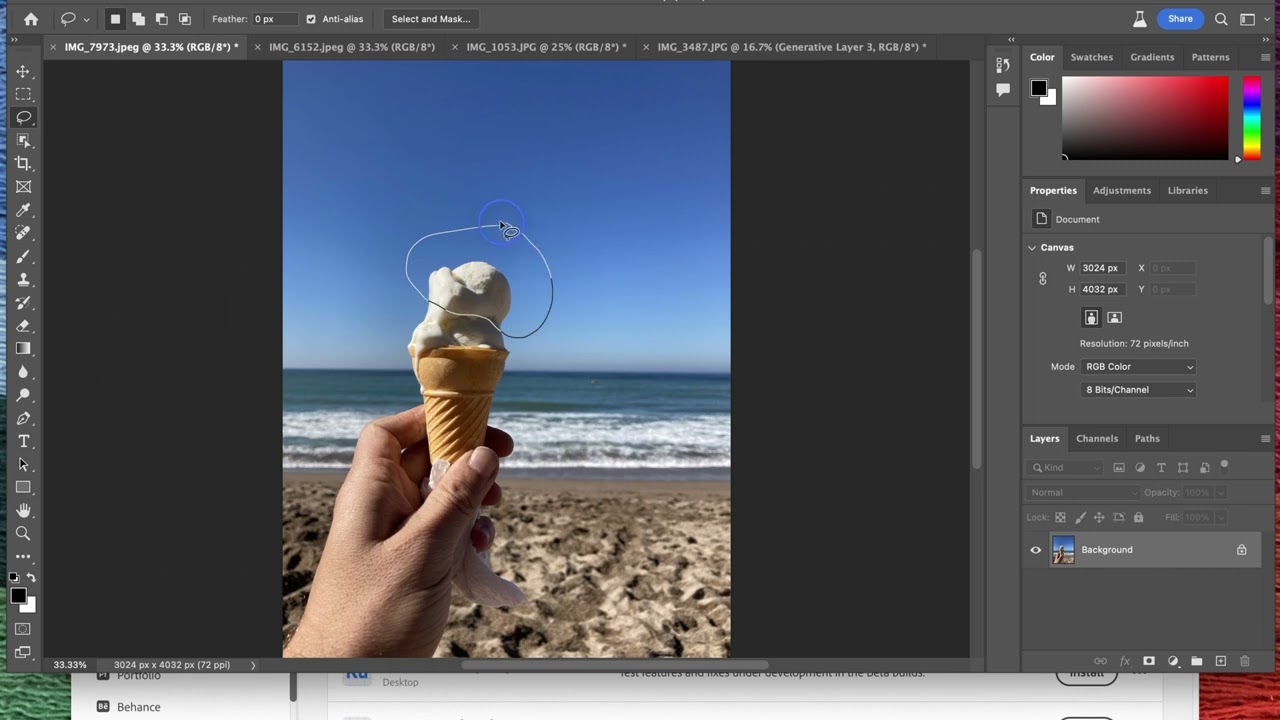Open the layer filter Kind dropdown

[x=1066, y=467]
